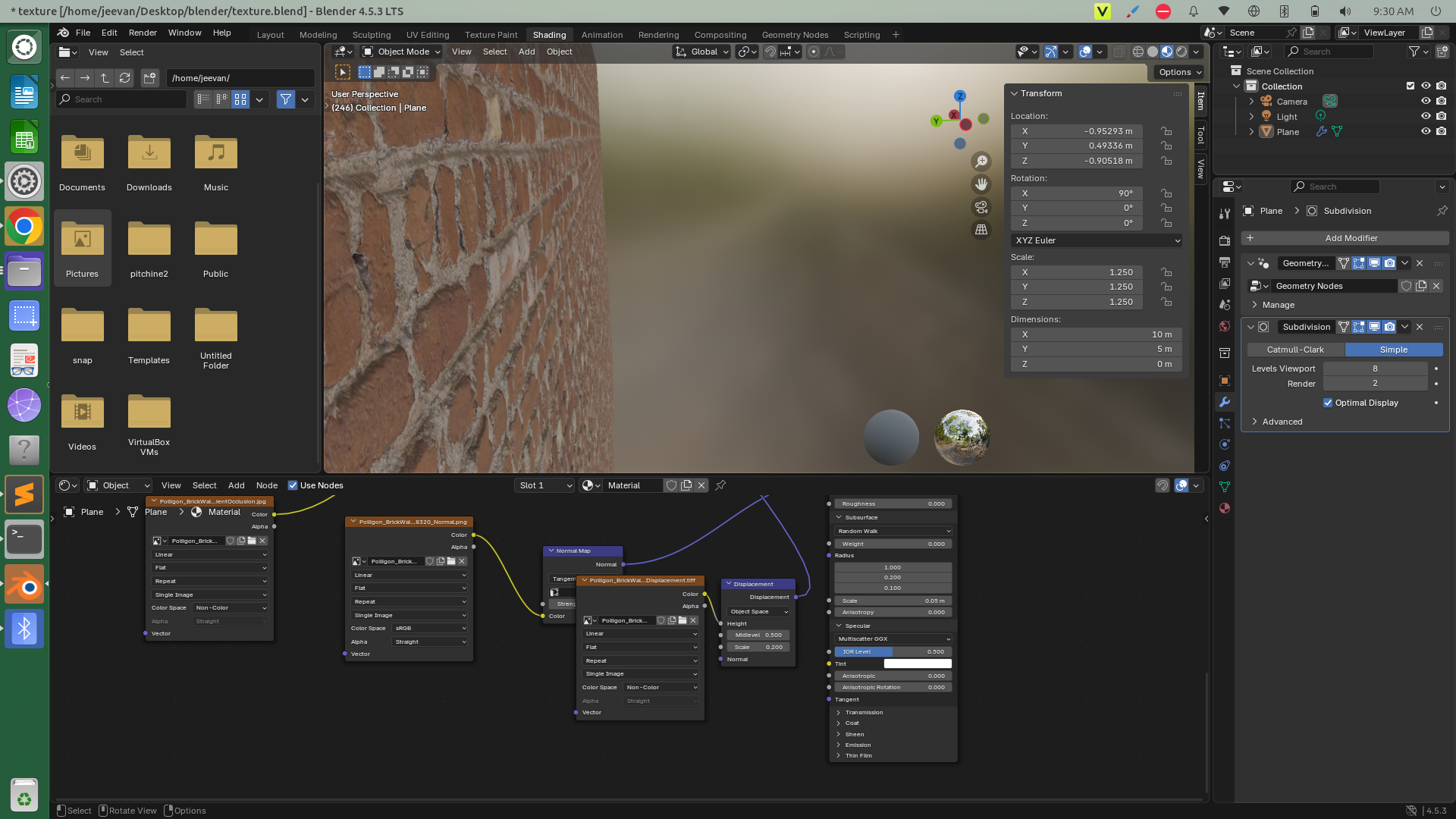This screenshot has width=1456, height=819.
Task: Open the Render Properties tab
Action: pos(1225,239)
